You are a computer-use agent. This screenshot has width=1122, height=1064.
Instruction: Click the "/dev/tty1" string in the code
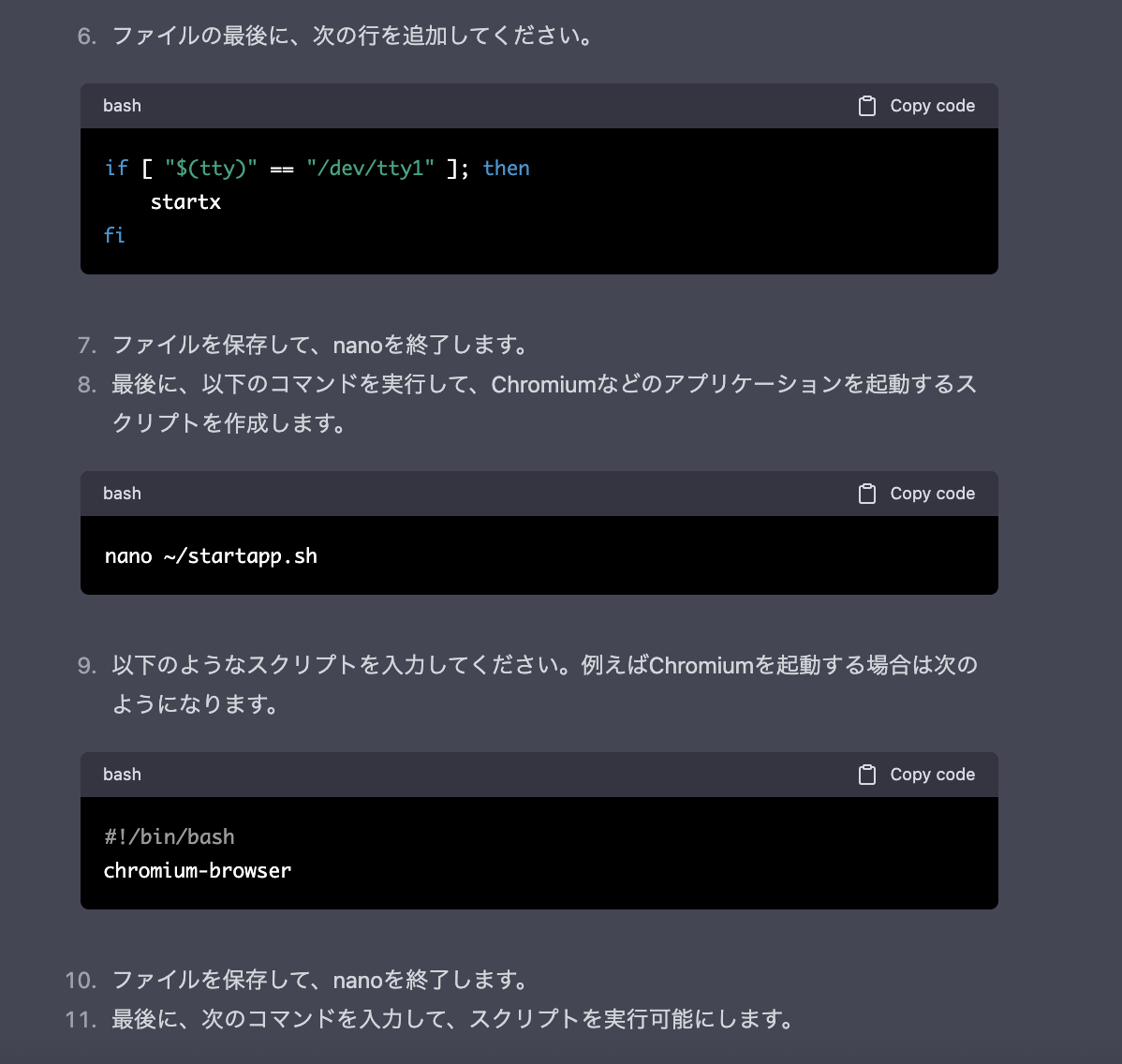pyautogui.click(x=370, y=169)
